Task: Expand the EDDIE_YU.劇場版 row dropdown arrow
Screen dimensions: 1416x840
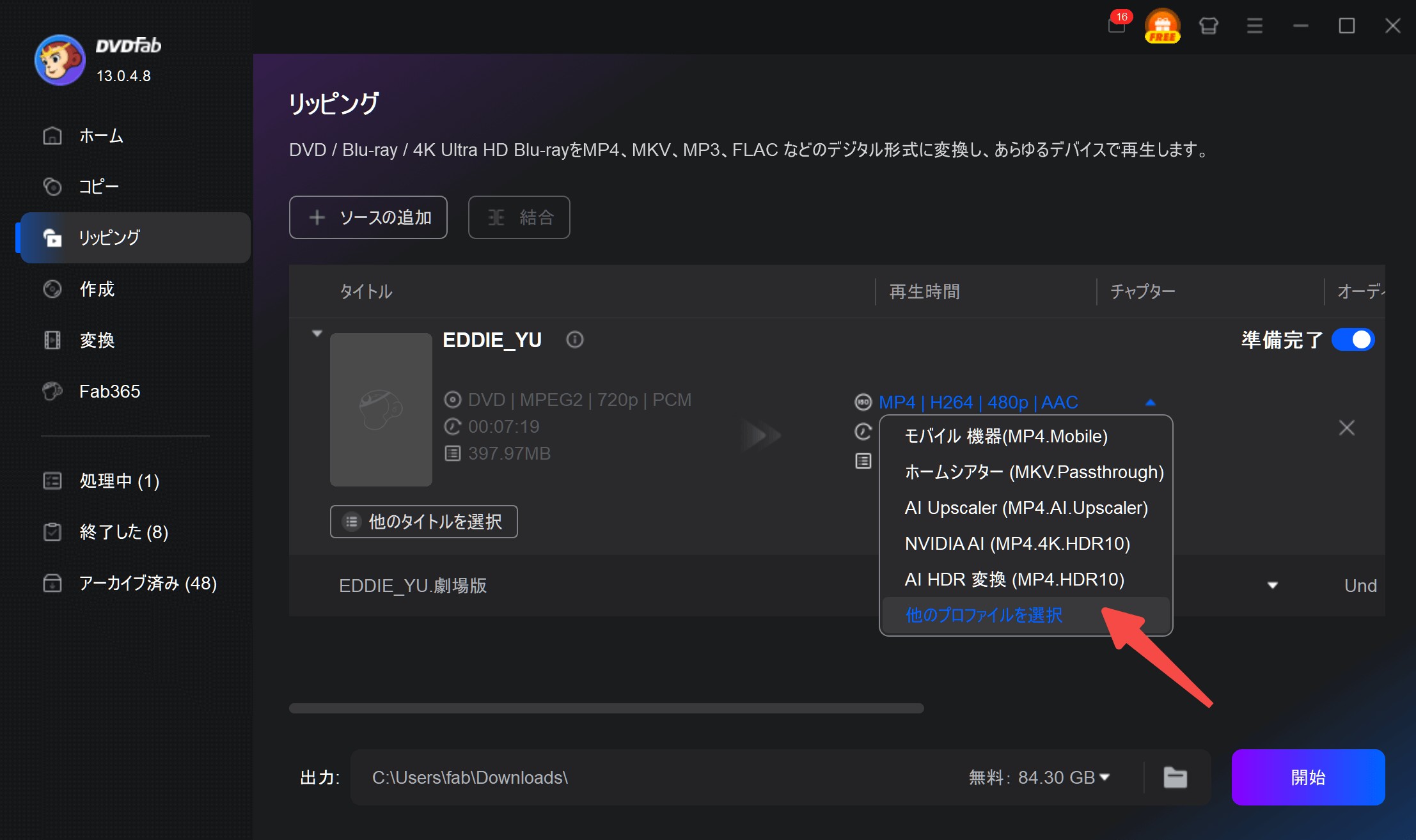Action: 1272,585
